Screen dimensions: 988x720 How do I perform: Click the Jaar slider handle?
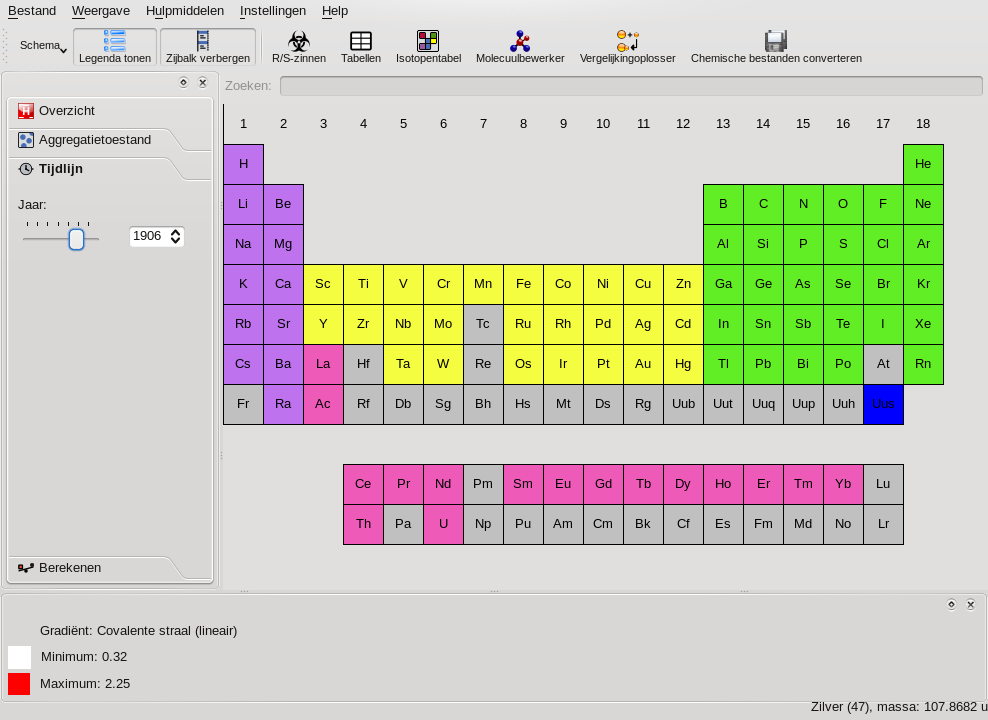(x=76, y=239)
